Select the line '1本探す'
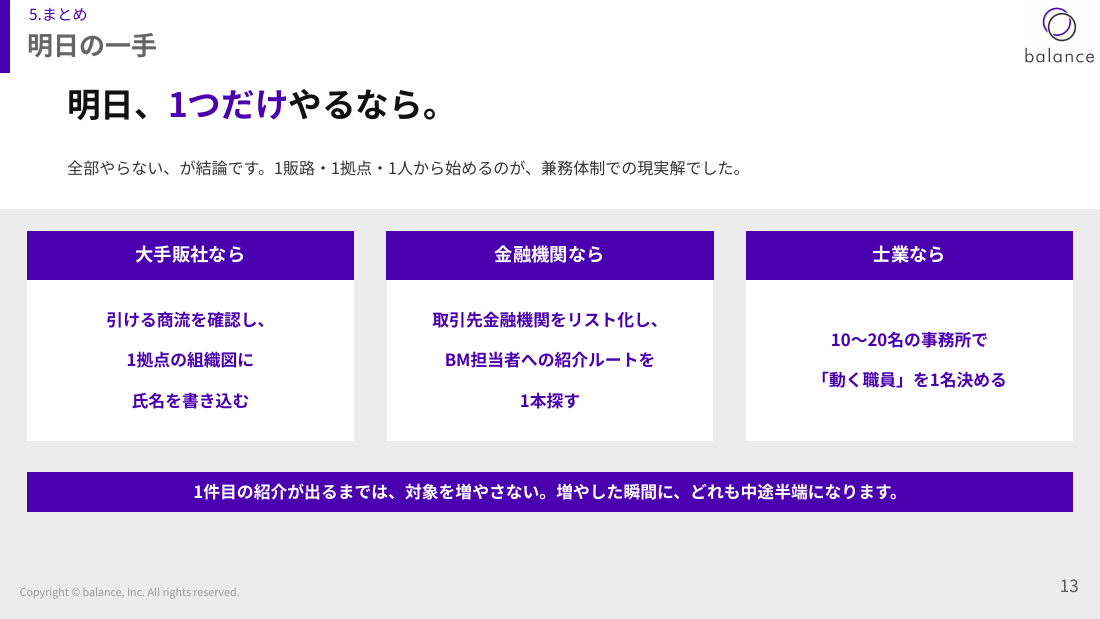Image resolution: width=1100 pixels, height=619 pixels. pos(549,401)
